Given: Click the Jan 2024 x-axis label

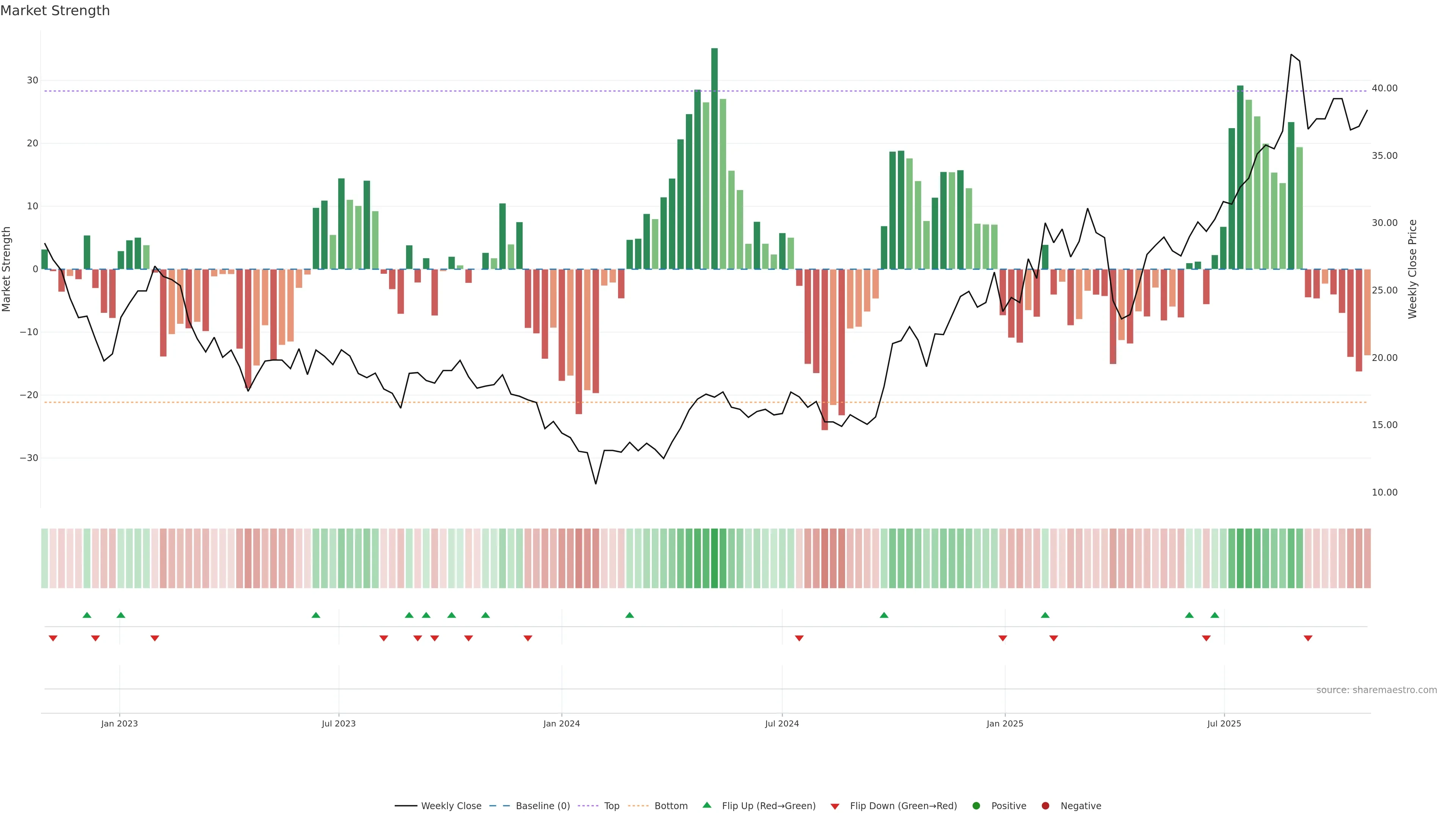Looking at the screenshot, I should point(561,723).
